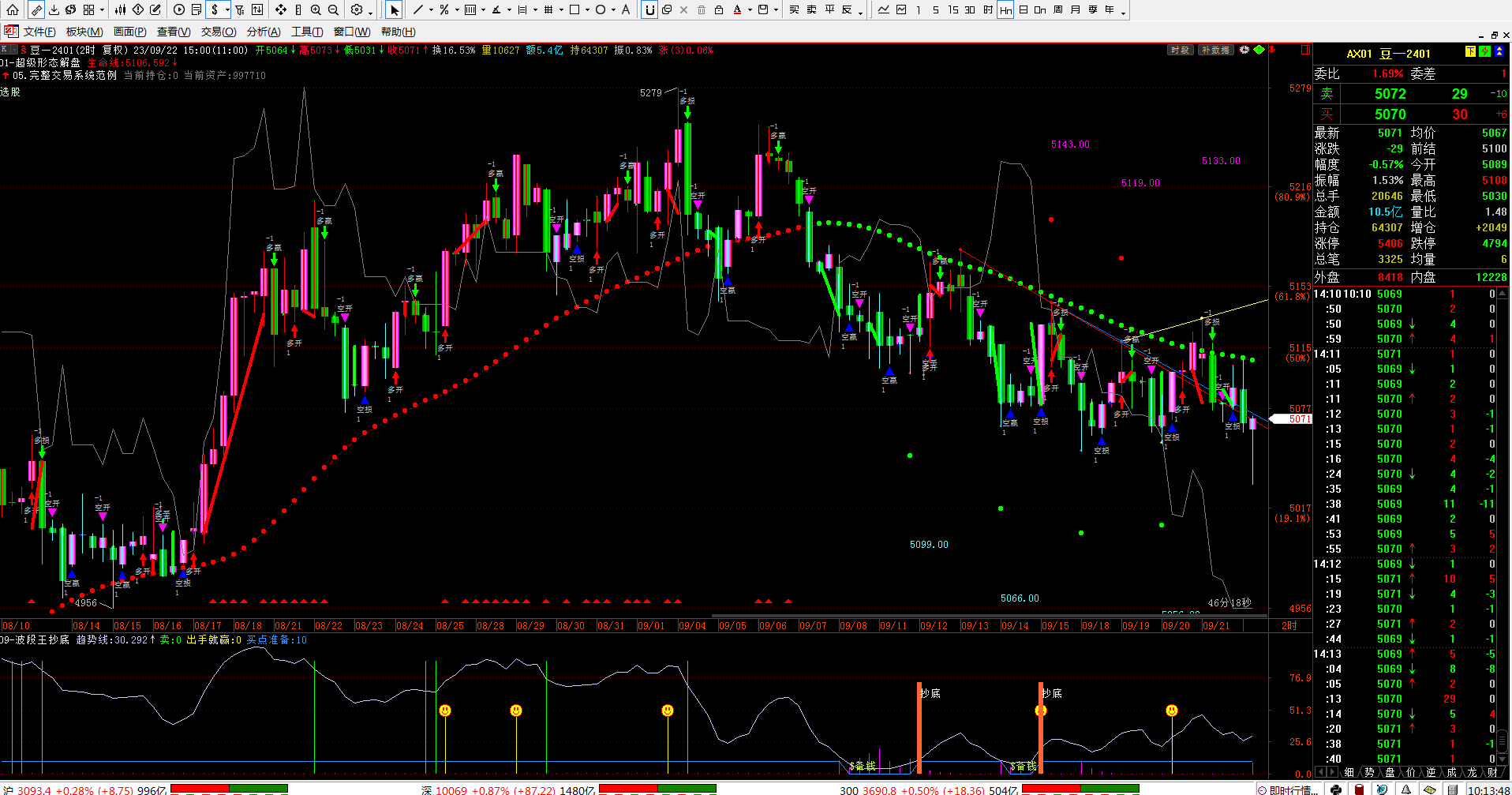Click the trash delete drawings icon
Viewport: 1512px width, 795px height.
click(701, 9)
